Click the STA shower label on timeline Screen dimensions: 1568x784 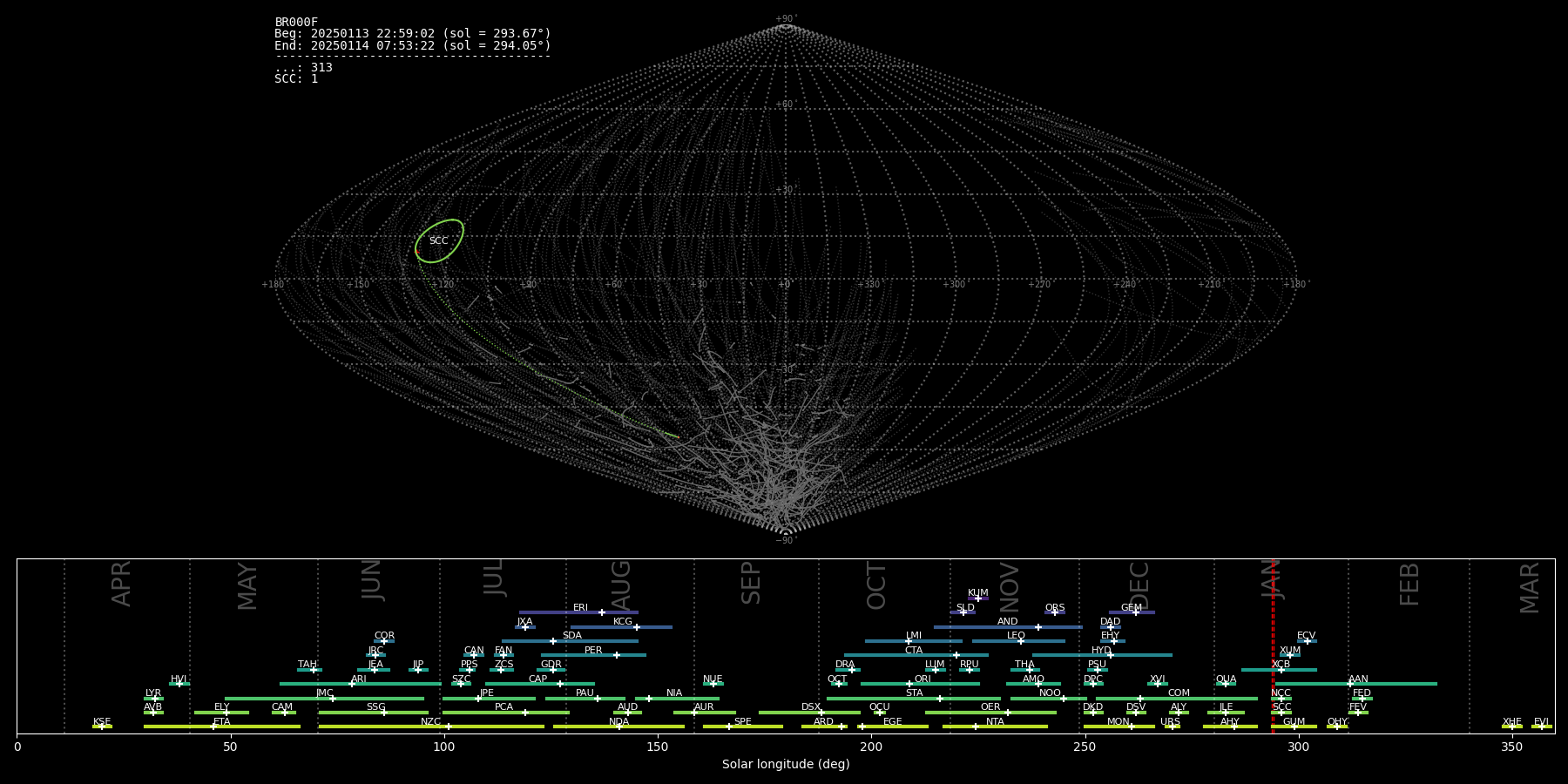(x=915, y=693)
